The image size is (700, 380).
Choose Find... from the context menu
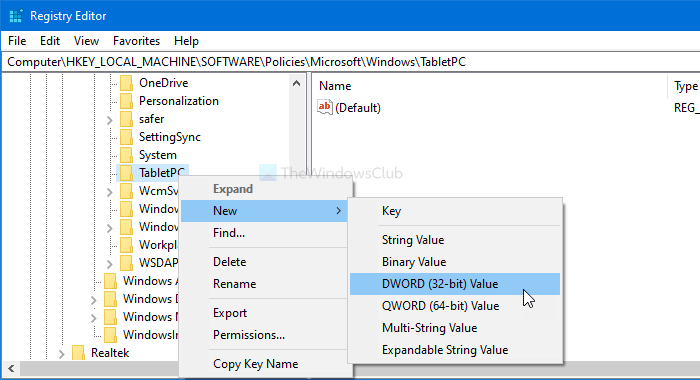point(264,233)
